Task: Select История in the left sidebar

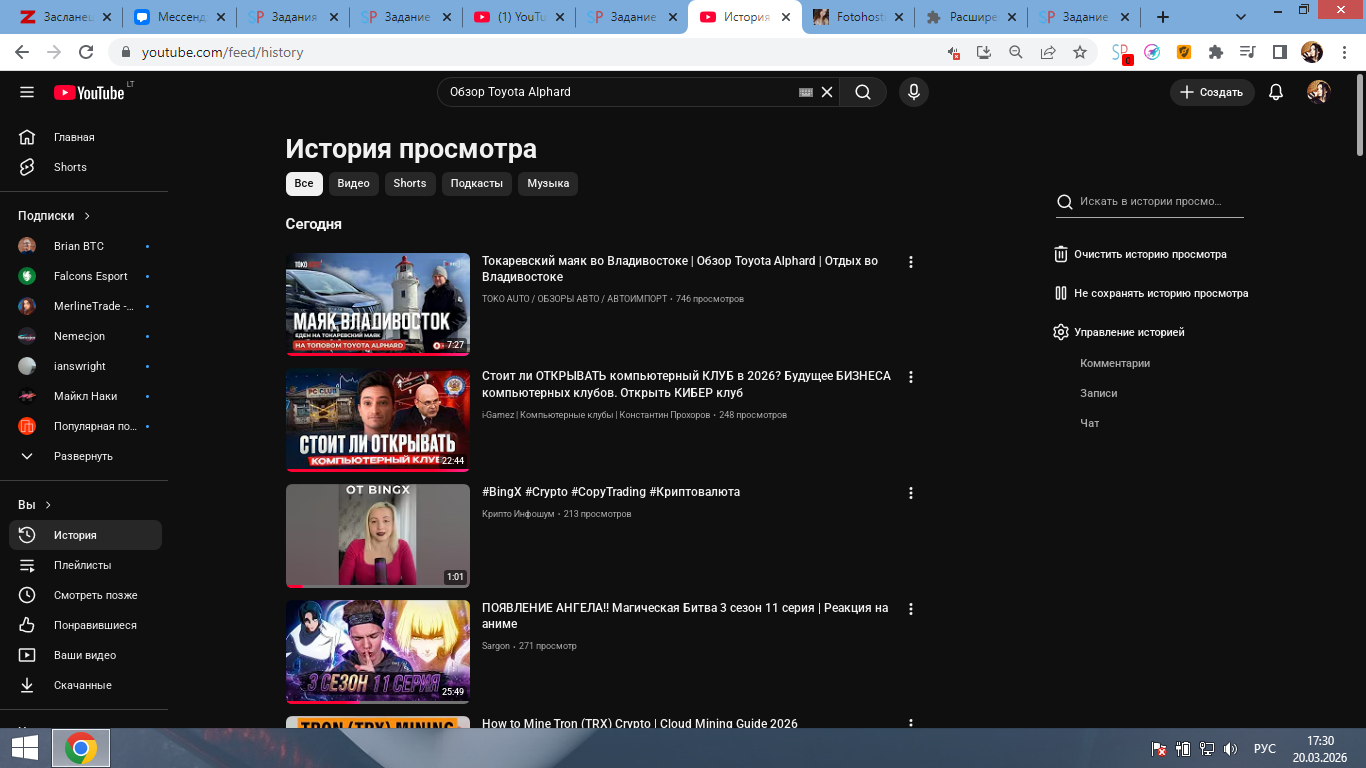Action: [85, 535]
